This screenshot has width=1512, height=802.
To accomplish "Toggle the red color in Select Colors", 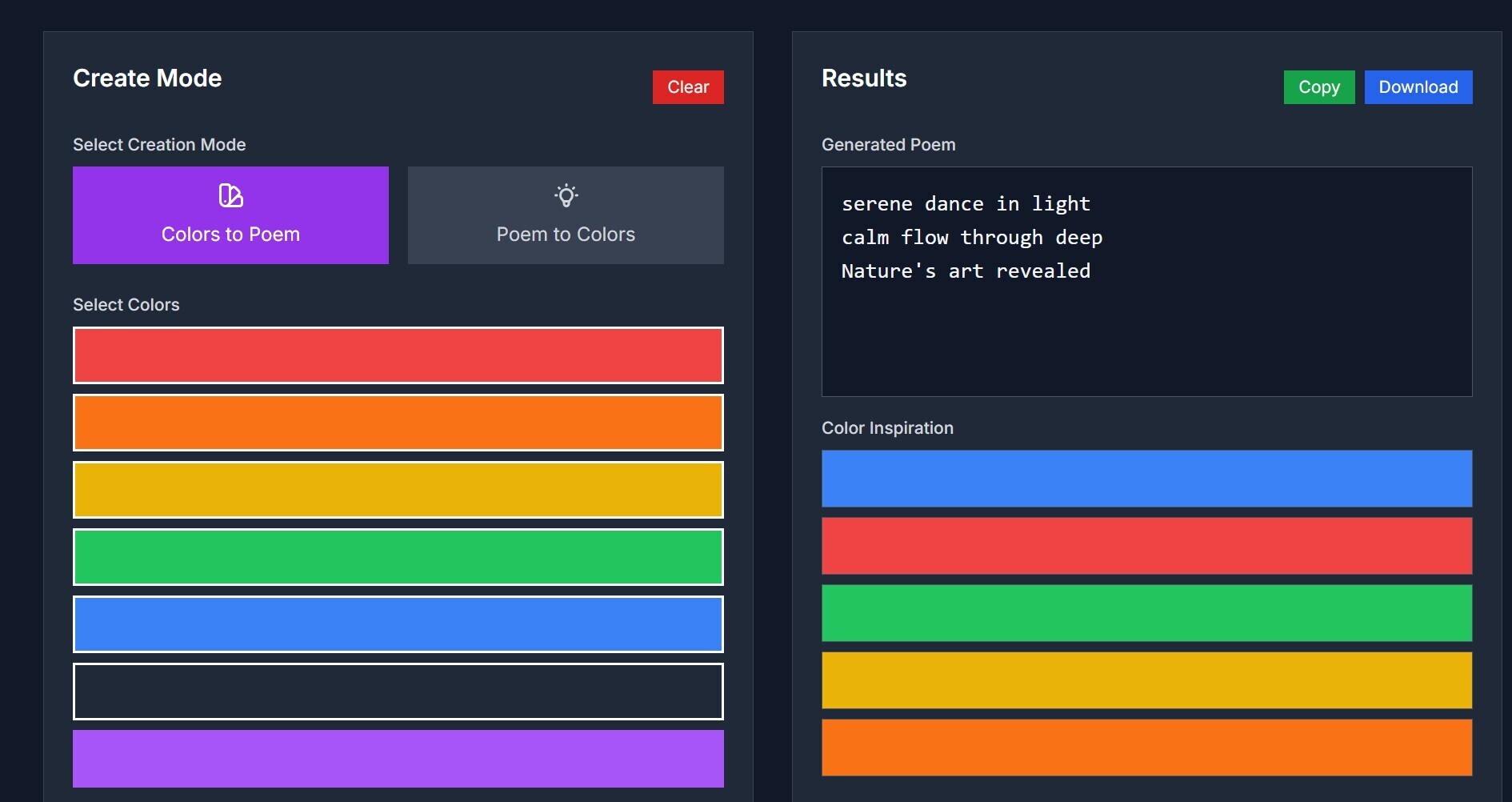I will [x=398, y=355].
